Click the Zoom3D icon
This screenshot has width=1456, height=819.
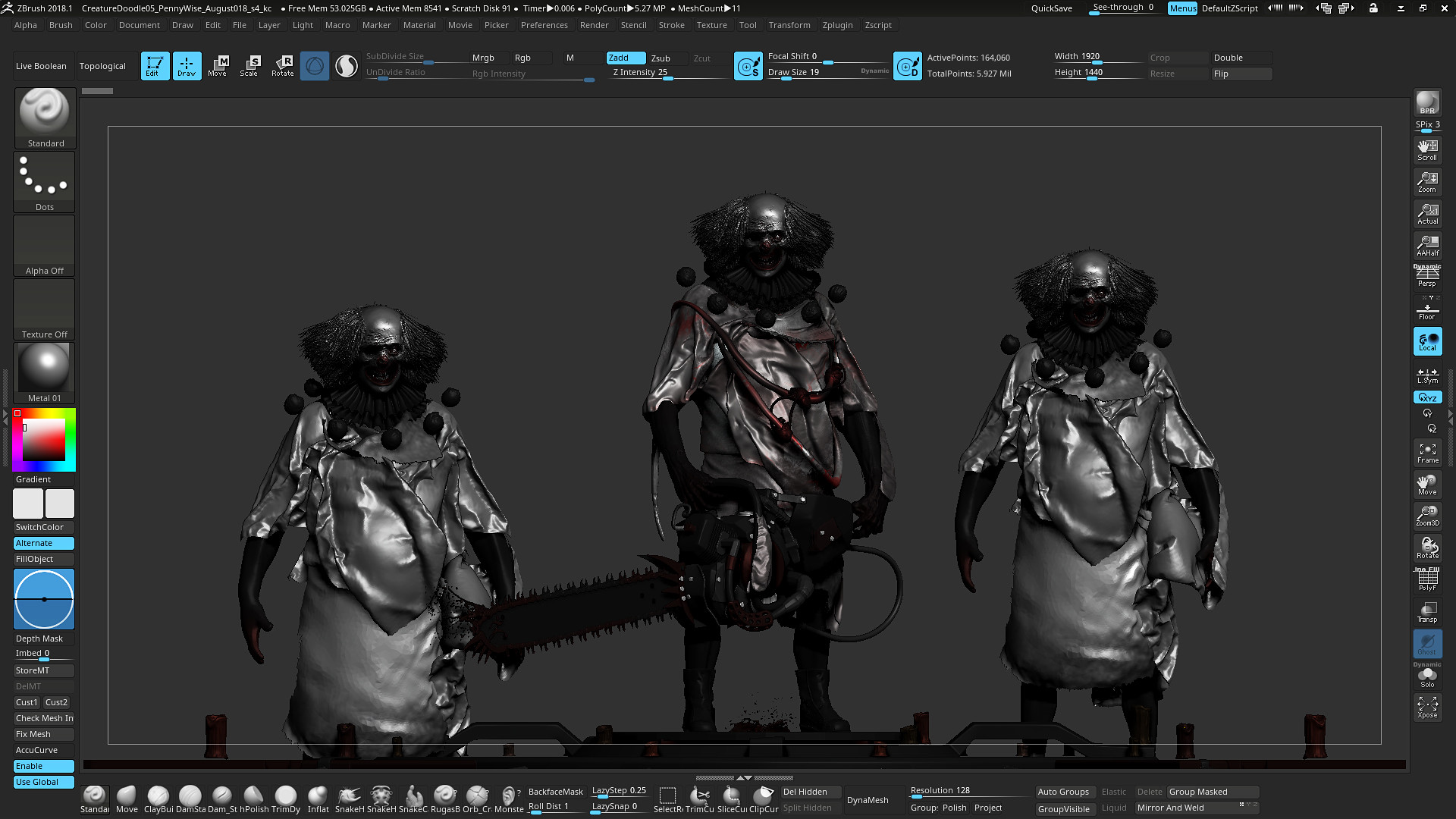click(x=1427, y=516)
